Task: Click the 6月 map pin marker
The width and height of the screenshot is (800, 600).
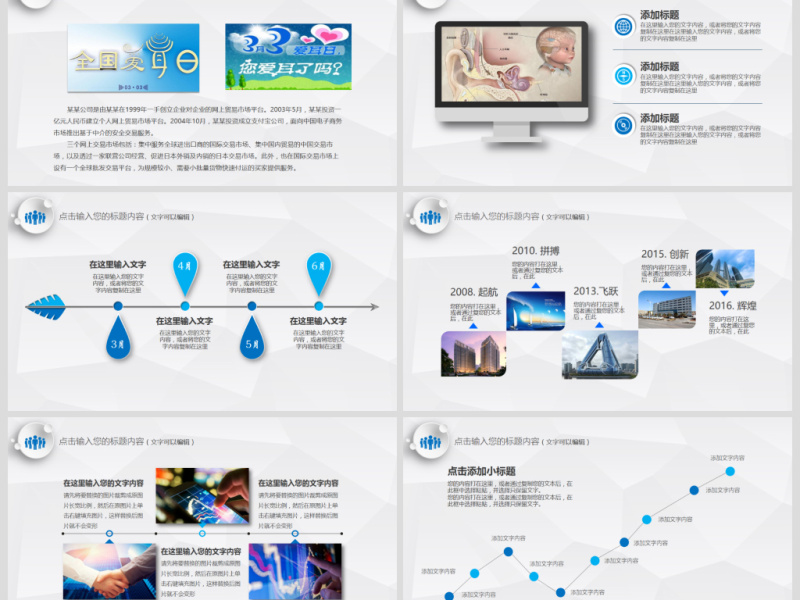Action: (x=318, y=268)
